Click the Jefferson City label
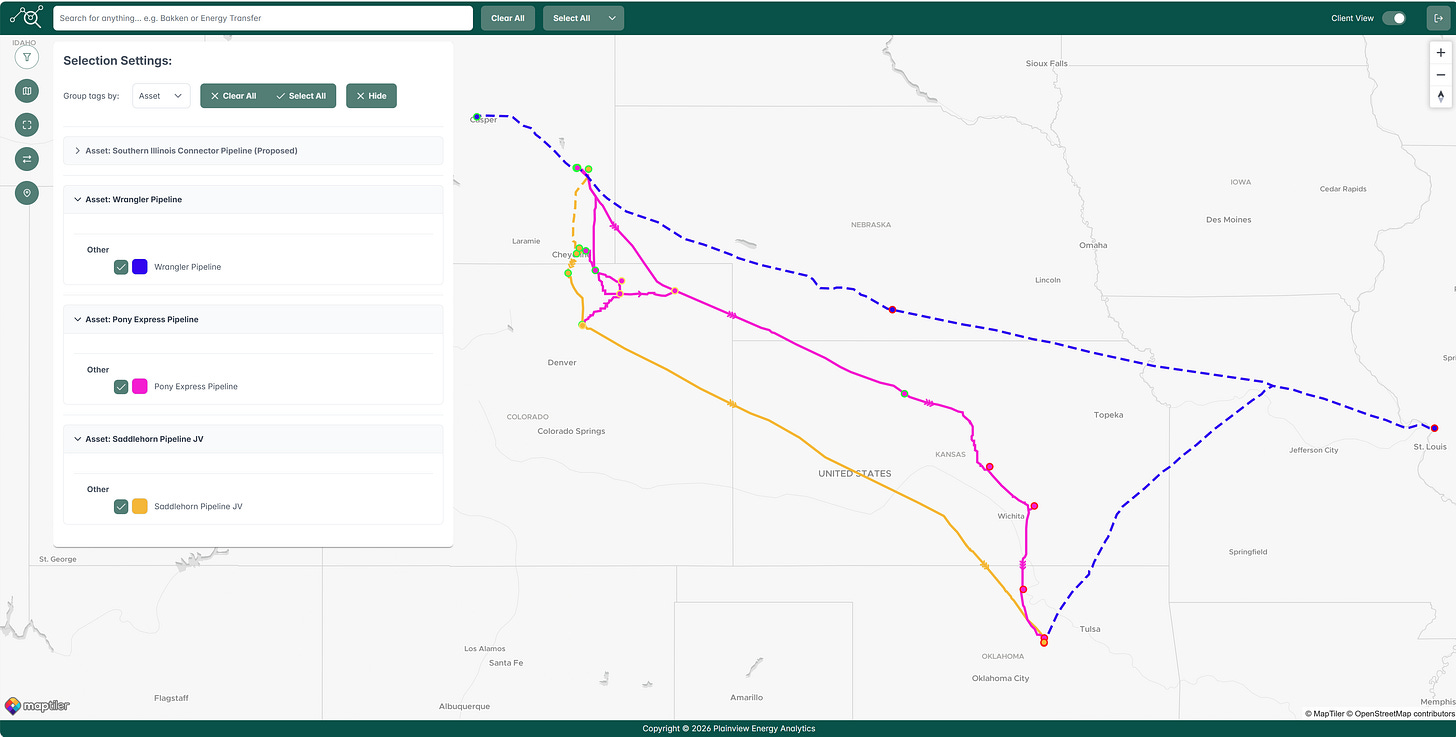This screenshot has width=1456, height=737. [1314, 450]
